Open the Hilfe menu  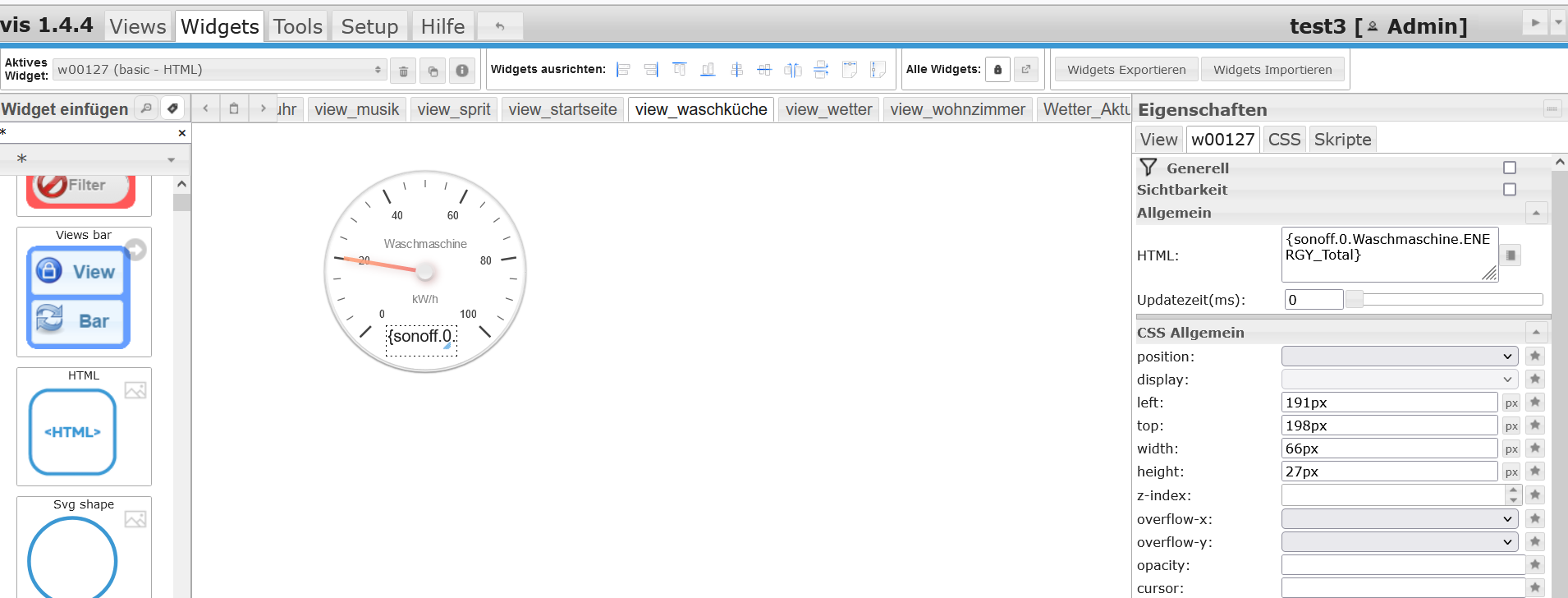tap(442, 26)
